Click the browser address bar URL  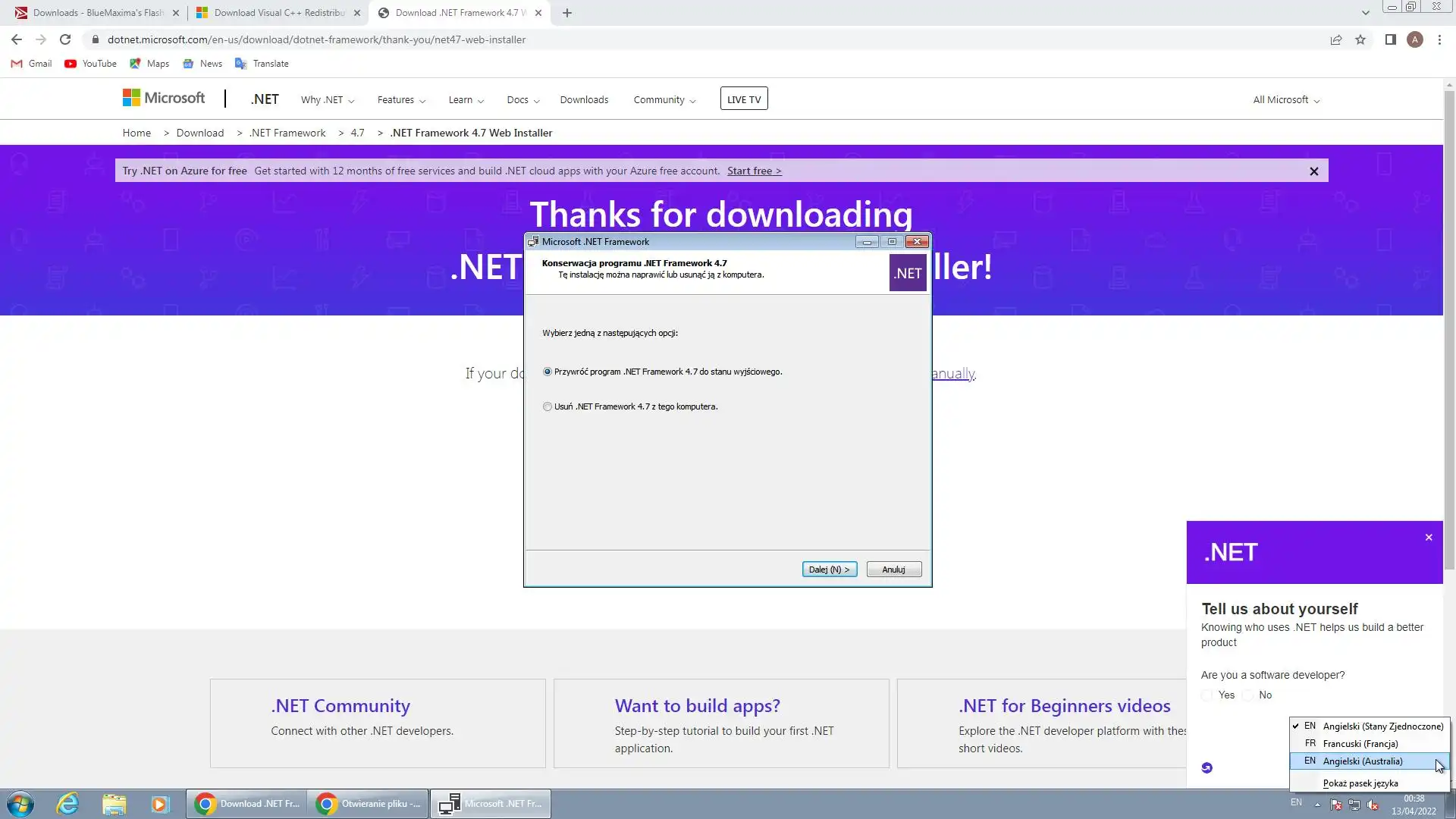[316, 39]
